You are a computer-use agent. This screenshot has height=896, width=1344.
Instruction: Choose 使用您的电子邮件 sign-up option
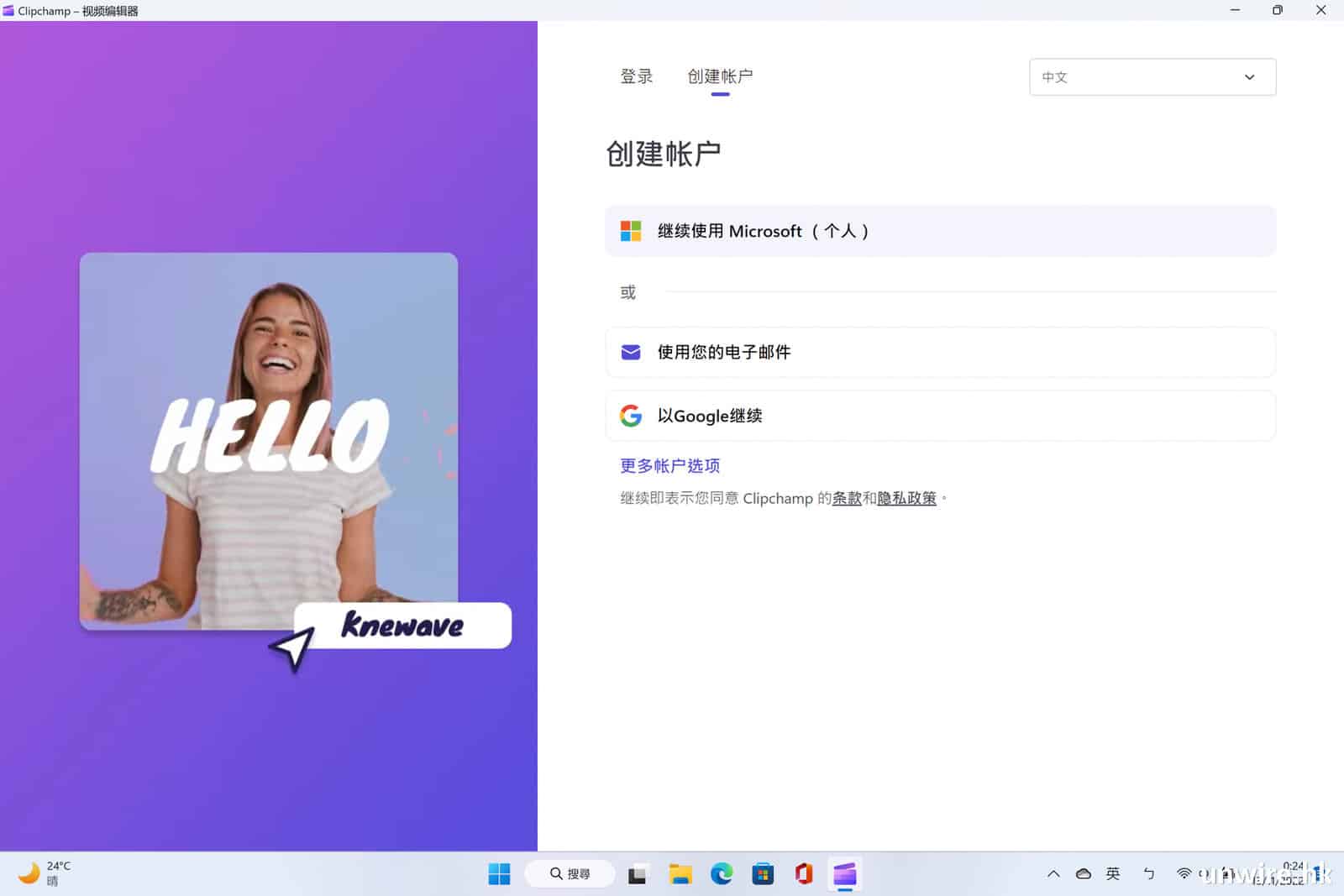coord(940,352)
